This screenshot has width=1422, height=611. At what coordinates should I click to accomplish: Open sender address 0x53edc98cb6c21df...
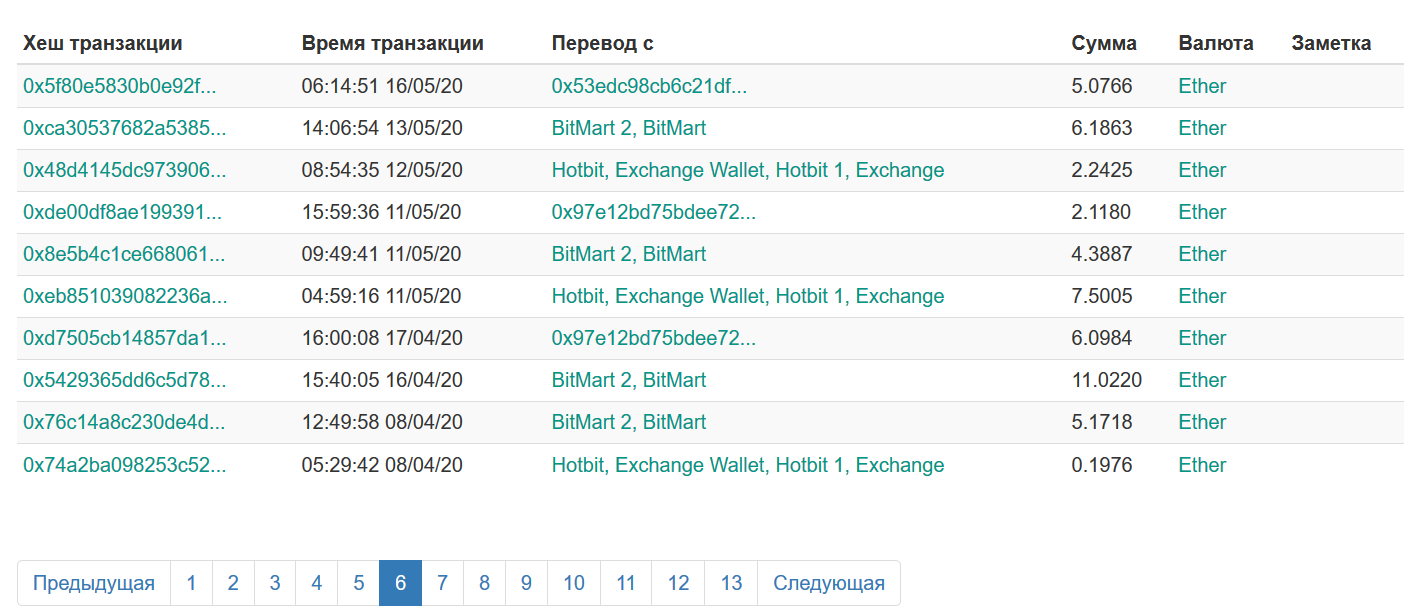(x=649, y=86)
